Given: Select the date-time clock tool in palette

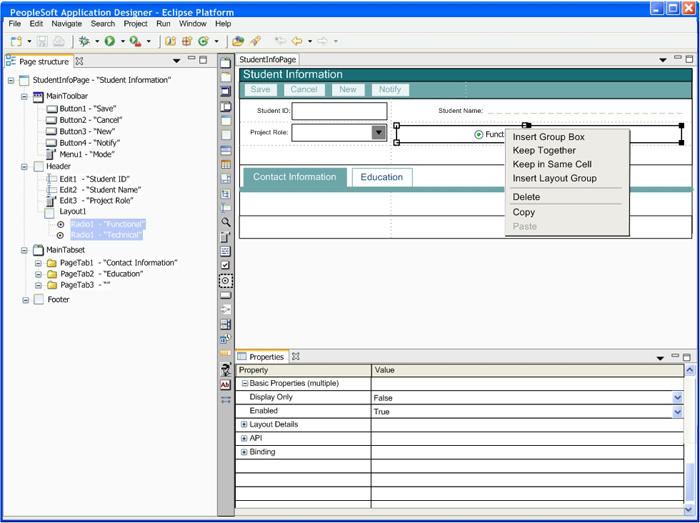Looking at the screenshot, I should pos(226,339).
